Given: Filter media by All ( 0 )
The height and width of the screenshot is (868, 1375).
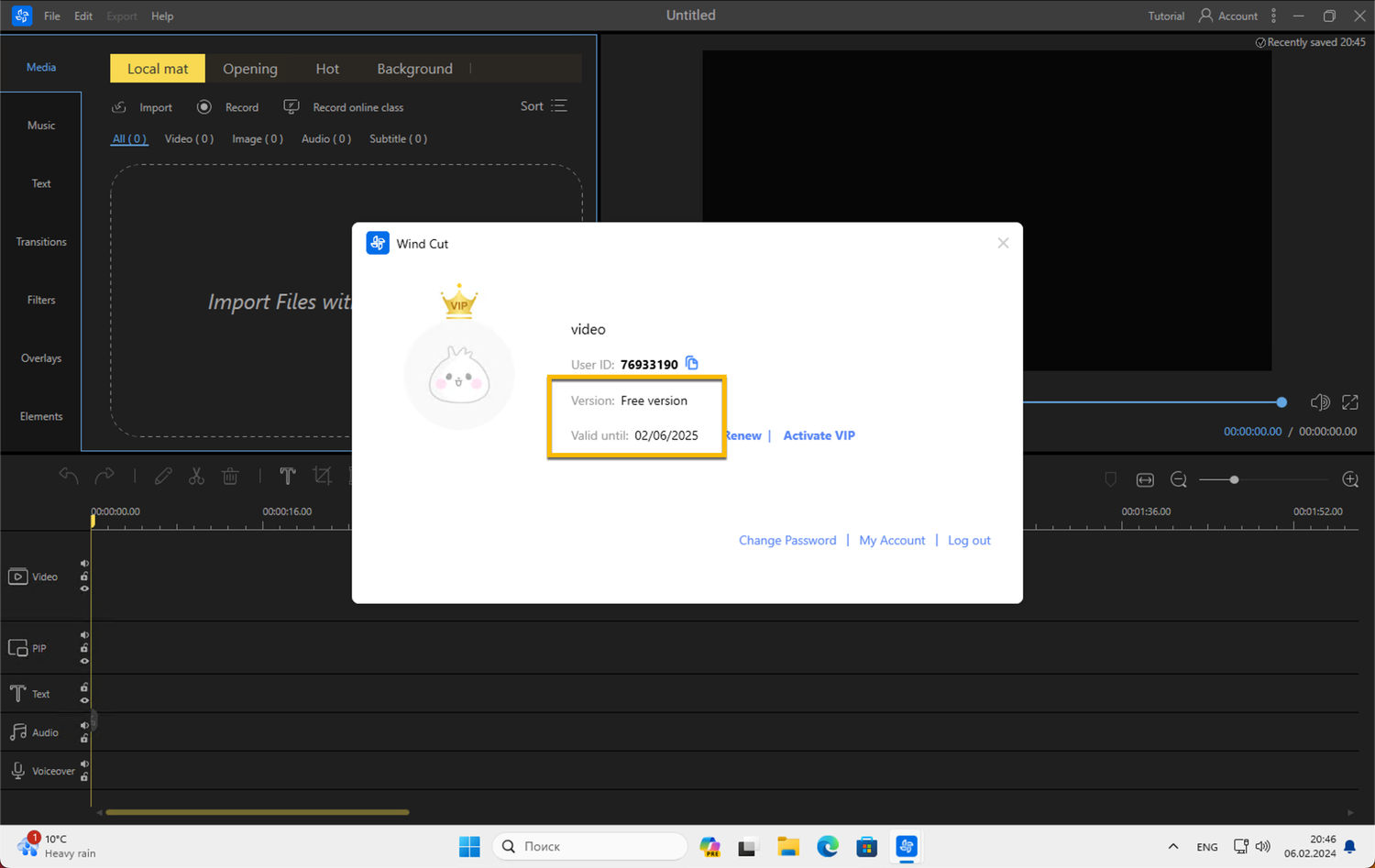Looking at the screenshot, I should [129, 138].
